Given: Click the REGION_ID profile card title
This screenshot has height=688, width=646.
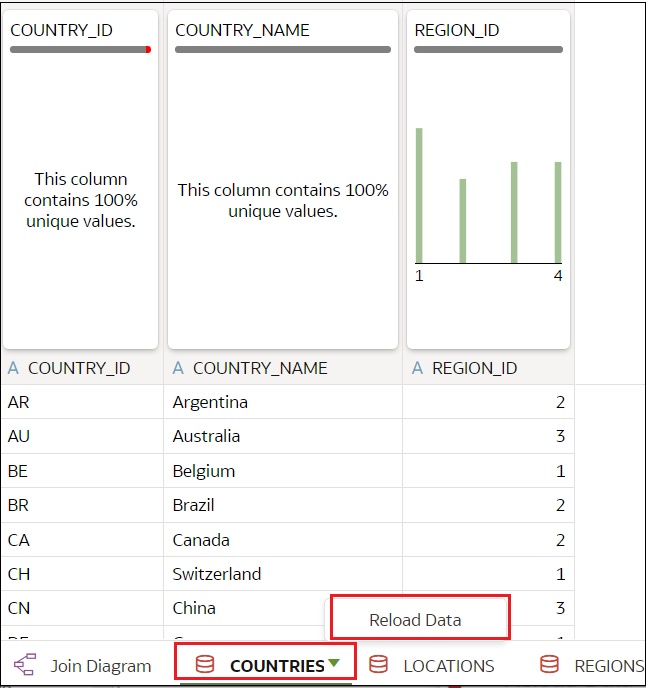Looking at the screenshot, I should 457,30.
